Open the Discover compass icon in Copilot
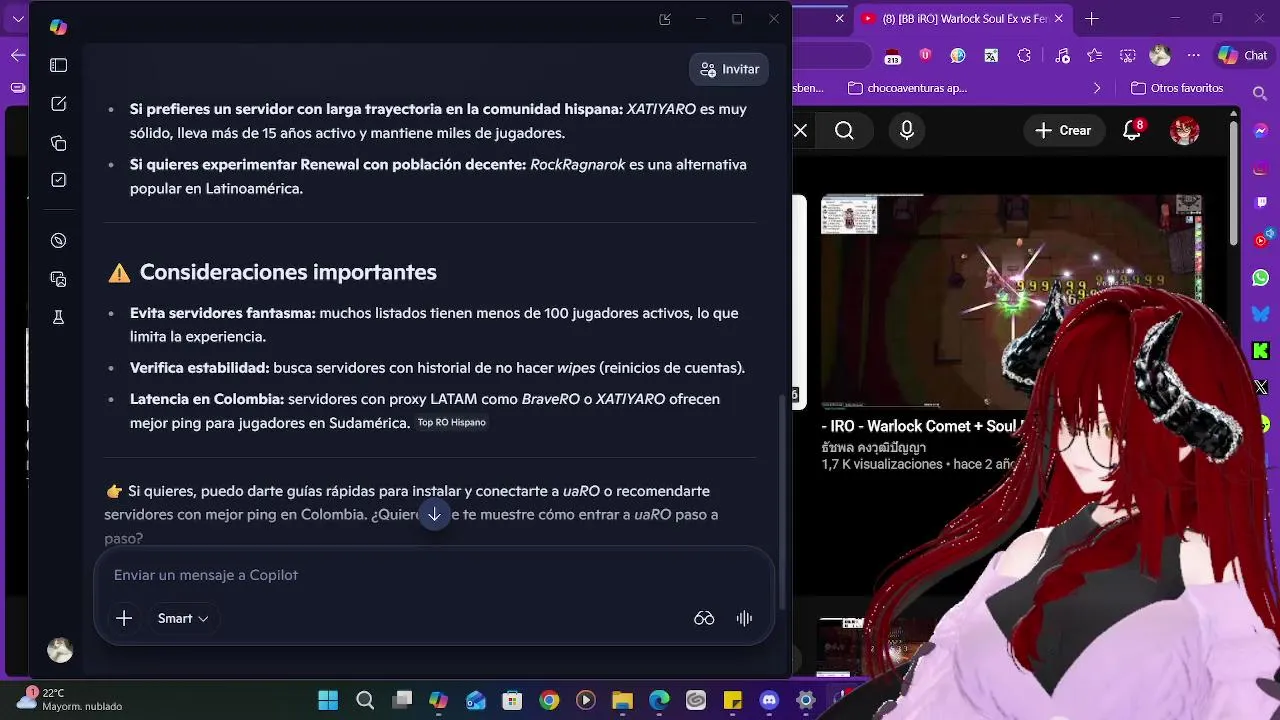The width and height of the screenshot is (1280, 720). [x=58, y=241]
